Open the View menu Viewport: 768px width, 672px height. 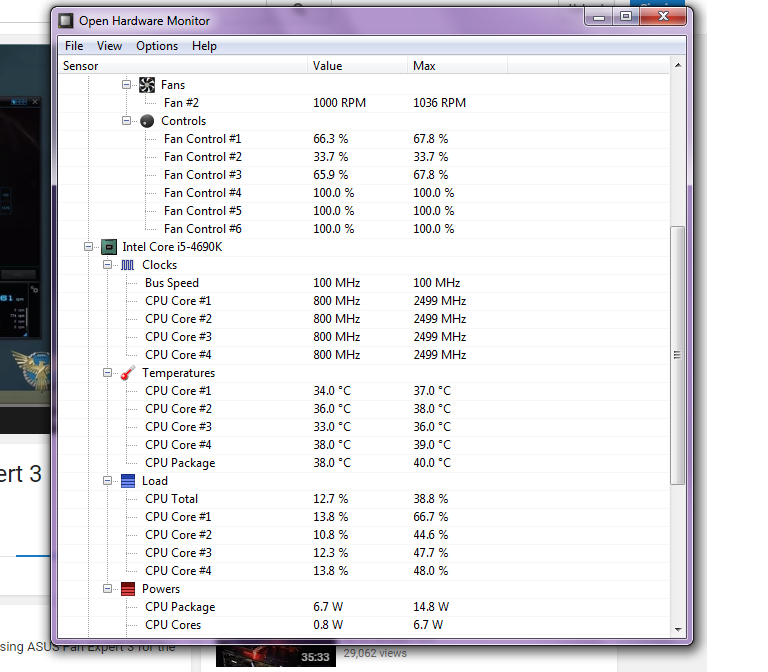[109, 46]
